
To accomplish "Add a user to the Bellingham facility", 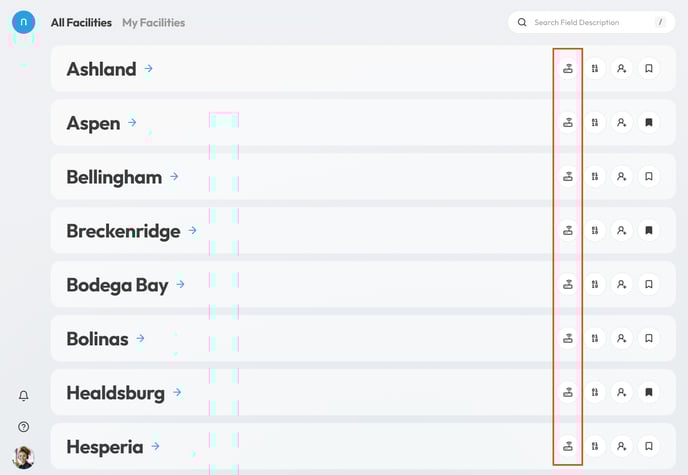I will pos(621,176).
